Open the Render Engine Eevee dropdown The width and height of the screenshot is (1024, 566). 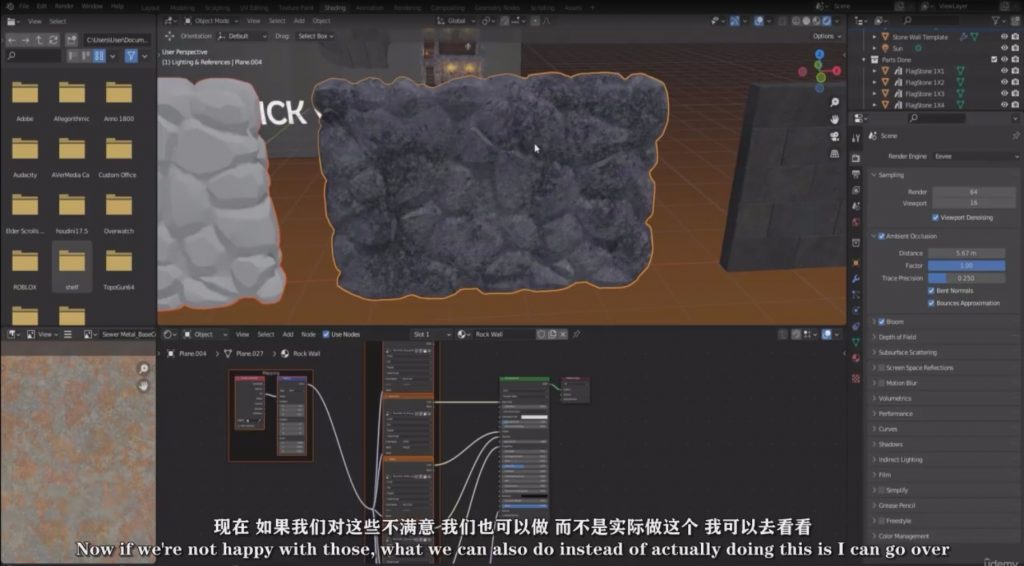(975, 156)
